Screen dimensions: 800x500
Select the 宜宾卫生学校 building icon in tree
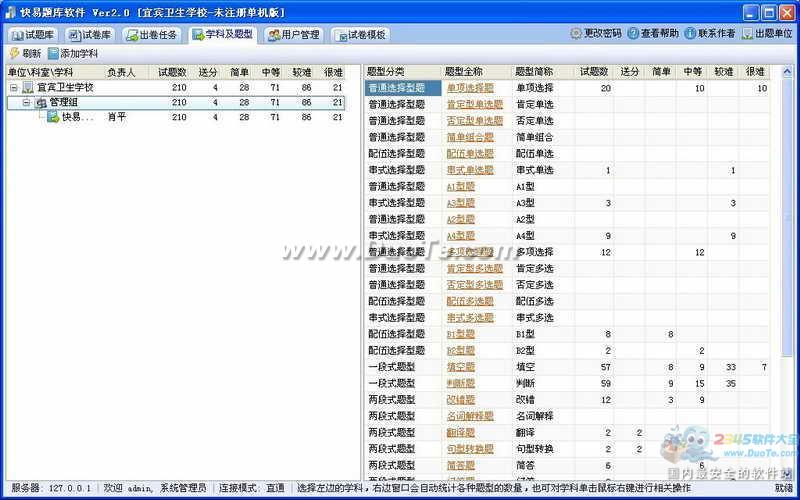[27, 88]
